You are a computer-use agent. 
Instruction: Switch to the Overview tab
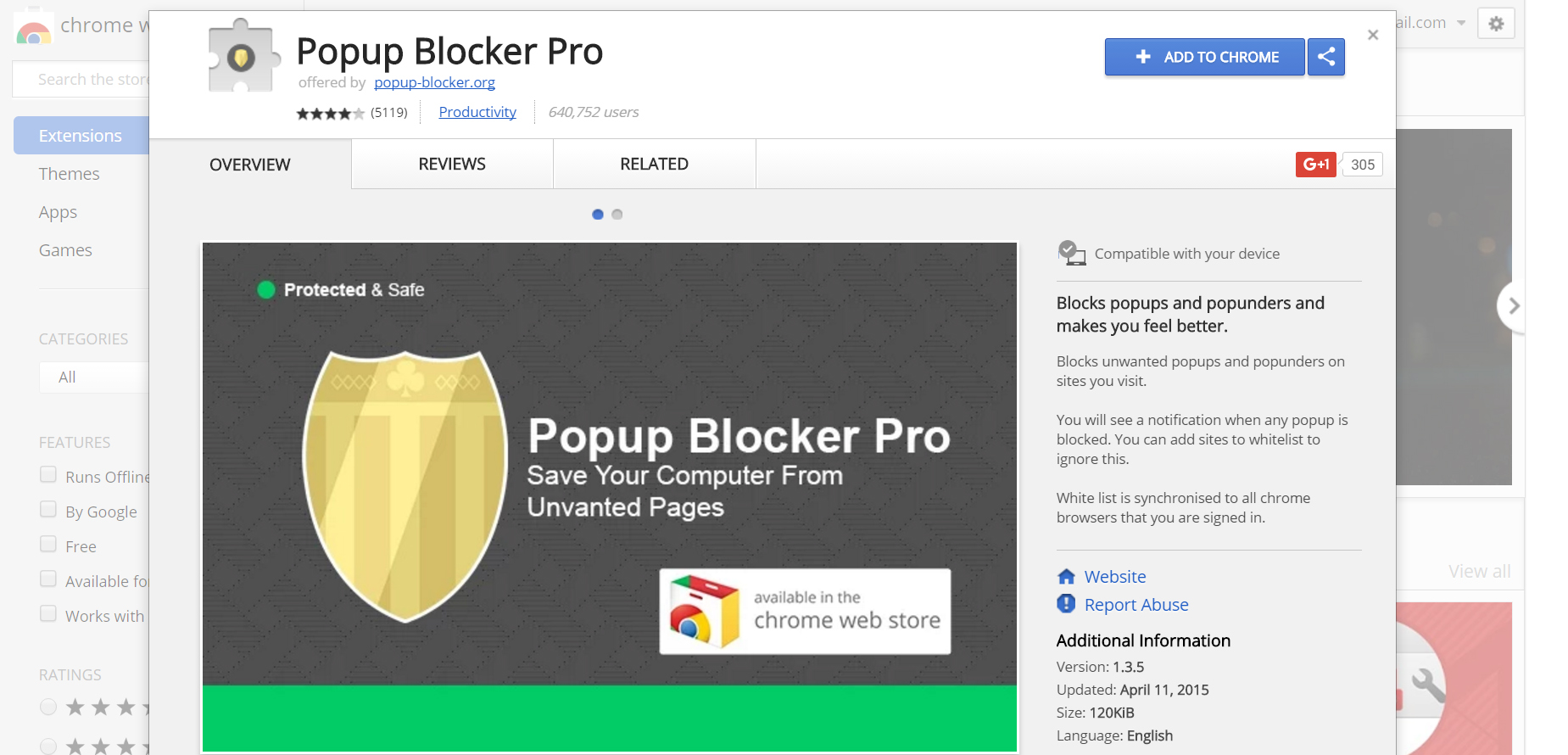[x=250, y=165]
